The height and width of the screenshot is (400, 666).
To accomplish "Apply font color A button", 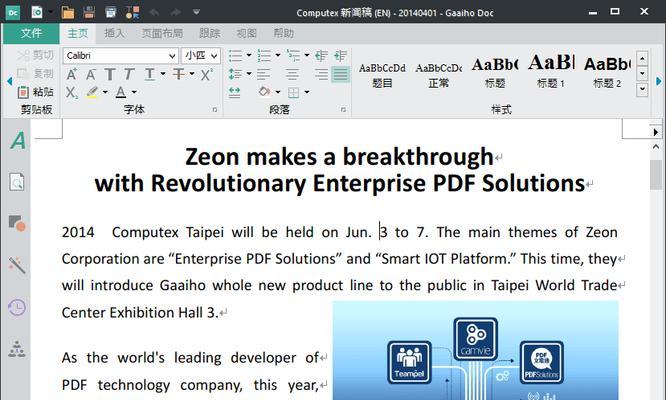I will pos(121,92).
